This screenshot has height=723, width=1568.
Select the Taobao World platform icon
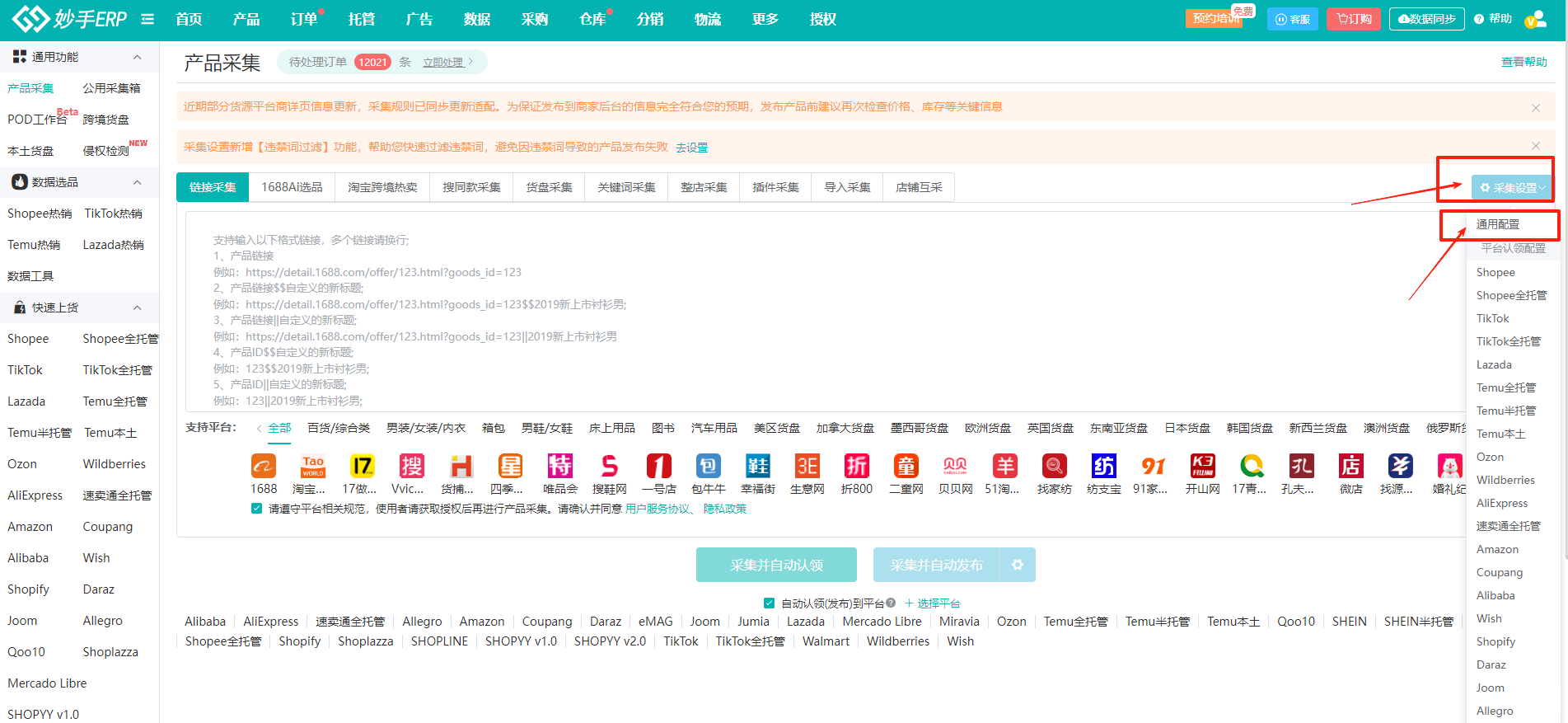coord(313,467)
